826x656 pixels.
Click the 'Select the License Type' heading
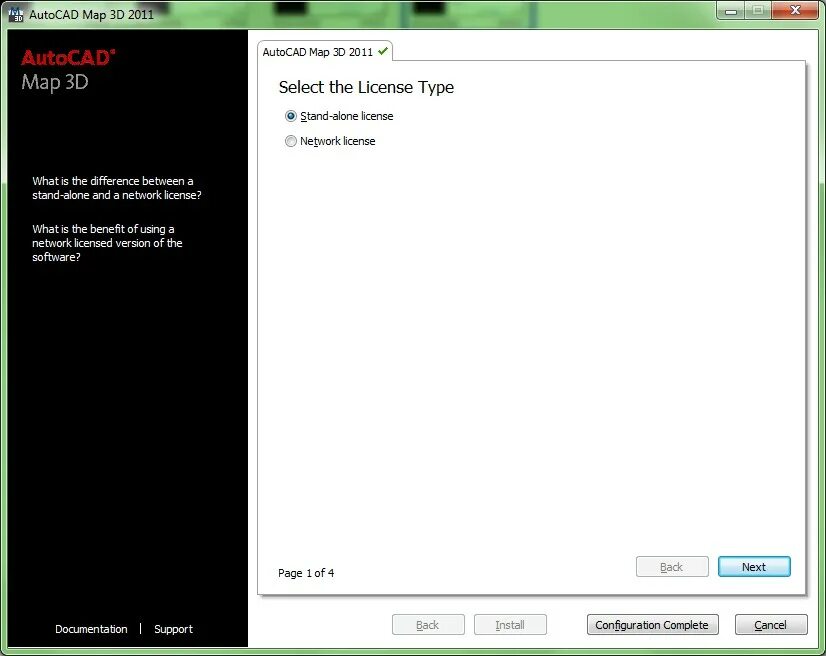pyautogui.click(x=366, y=87)
